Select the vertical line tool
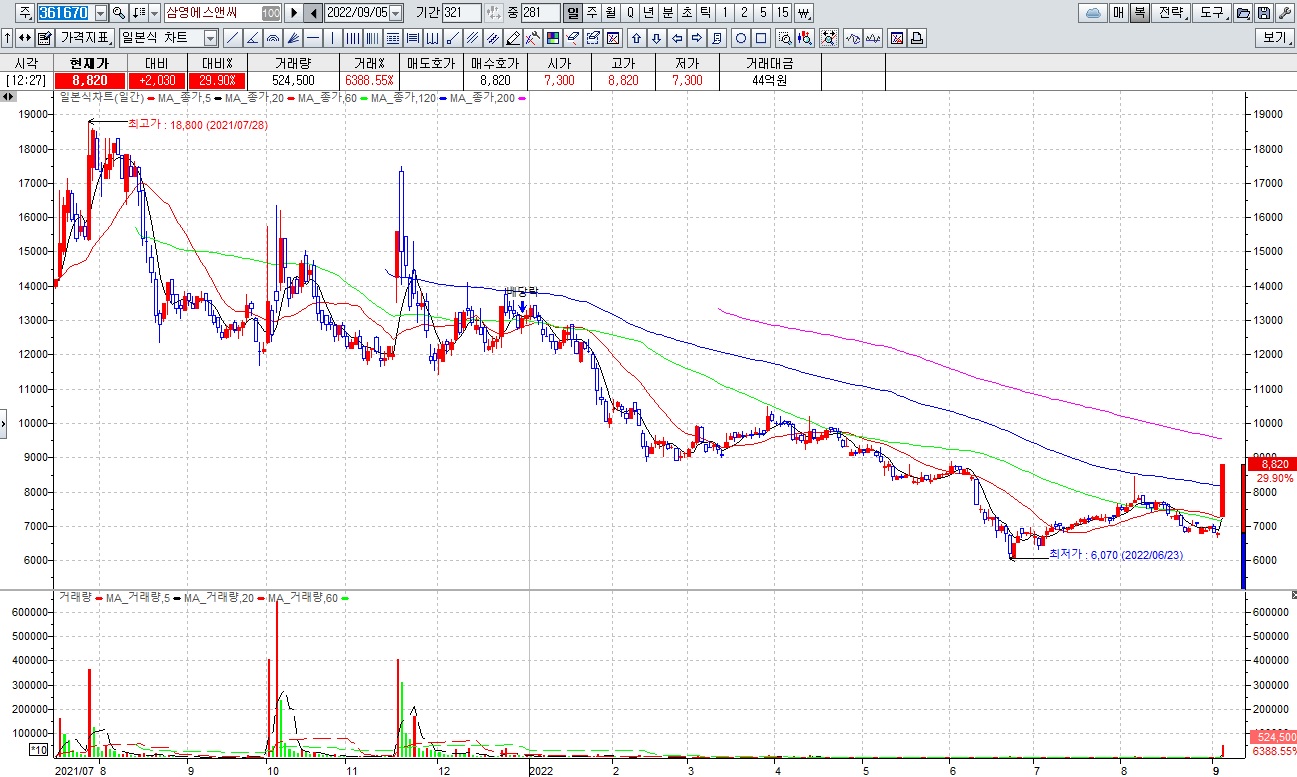 [x=332, y=38]
